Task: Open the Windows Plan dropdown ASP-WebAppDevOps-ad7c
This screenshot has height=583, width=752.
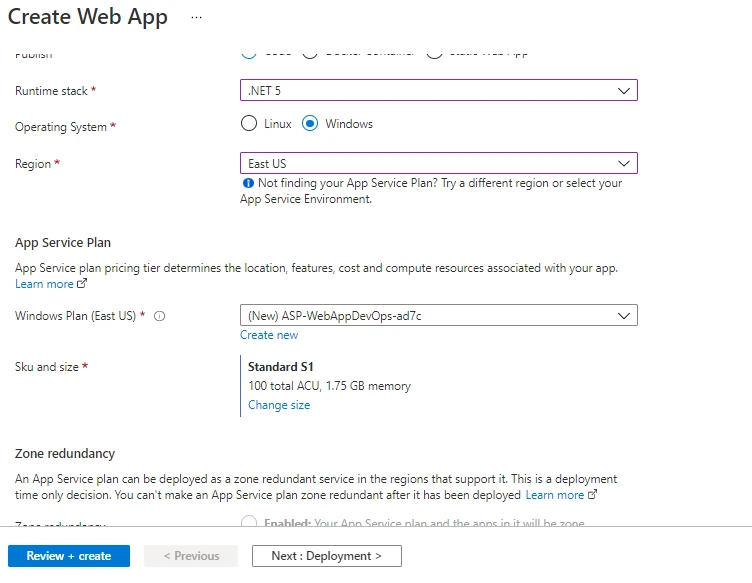Action: (x=438, y=315)
